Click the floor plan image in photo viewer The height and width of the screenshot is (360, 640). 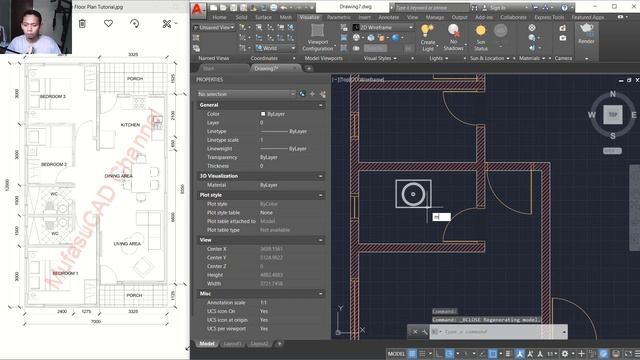coord(95,190)
